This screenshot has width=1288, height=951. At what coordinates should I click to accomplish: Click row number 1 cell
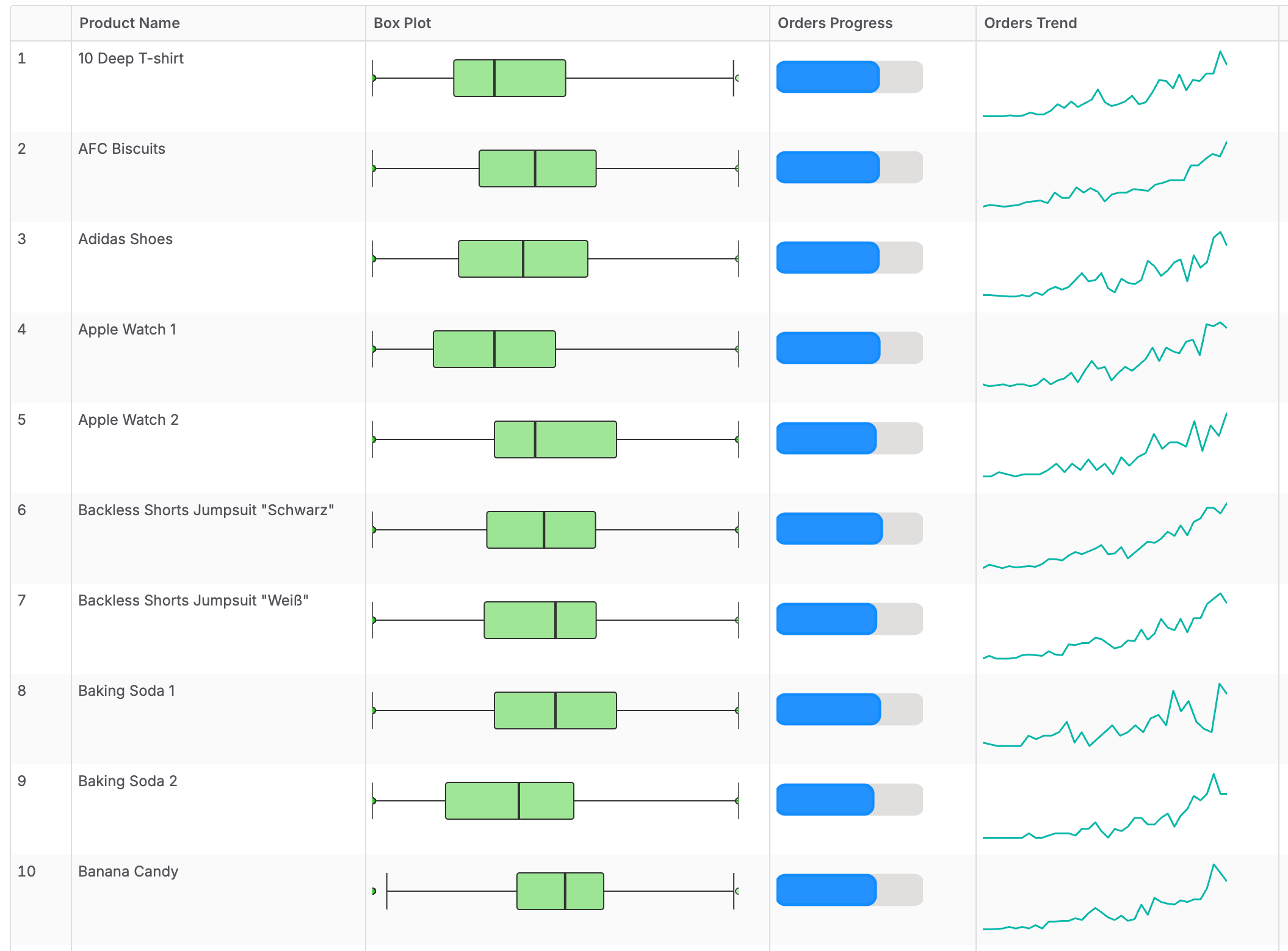coord(41,87)
